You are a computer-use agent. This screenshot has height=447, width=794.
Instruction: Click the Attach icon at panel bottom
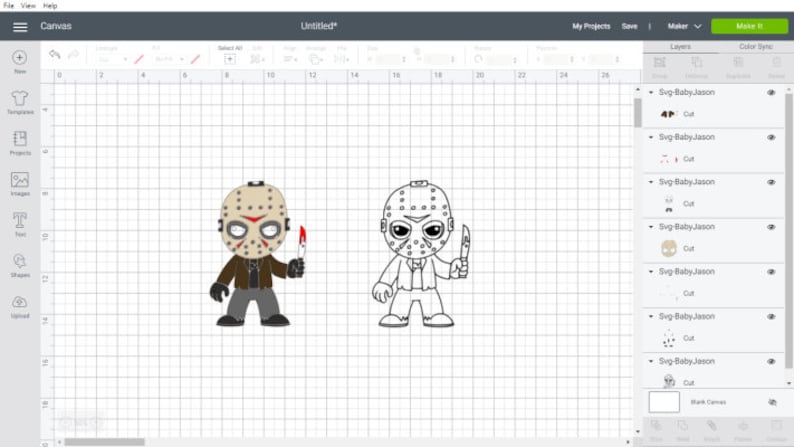711,425
